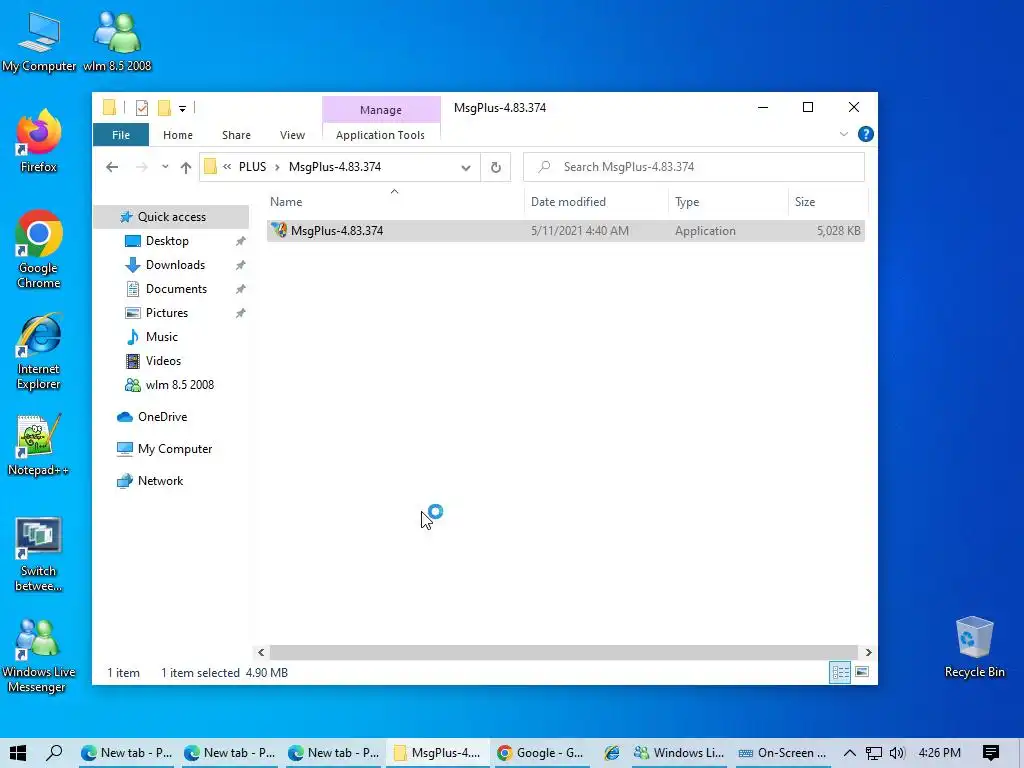The image size is (1024, 768).
Task: Select Quick access in navigation pane
Action: [x=171, y=217]
